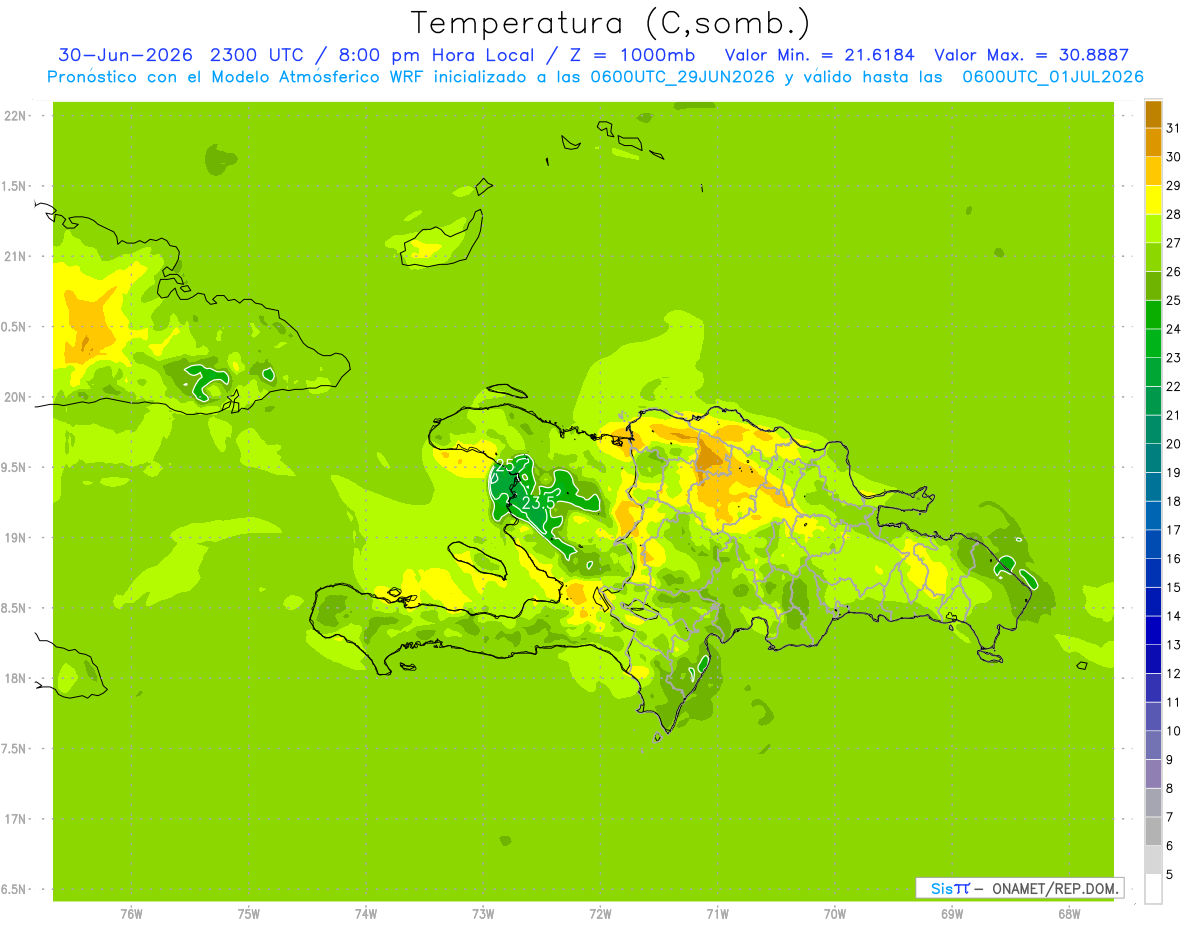Select valid-until time "0600UTC_01JUL2026"
The image size is (1200, 927).
(x=1053, y=77)
